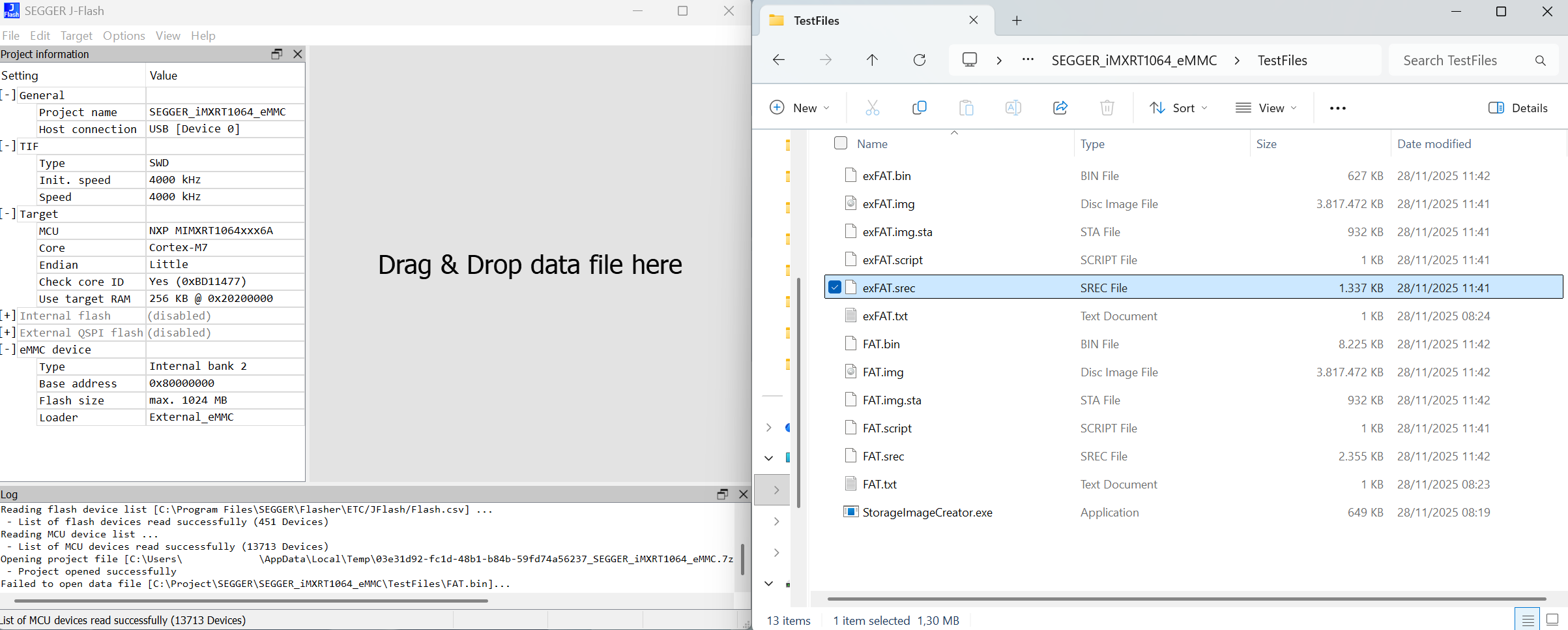Collapse the eMMC device section

[8, 350]
